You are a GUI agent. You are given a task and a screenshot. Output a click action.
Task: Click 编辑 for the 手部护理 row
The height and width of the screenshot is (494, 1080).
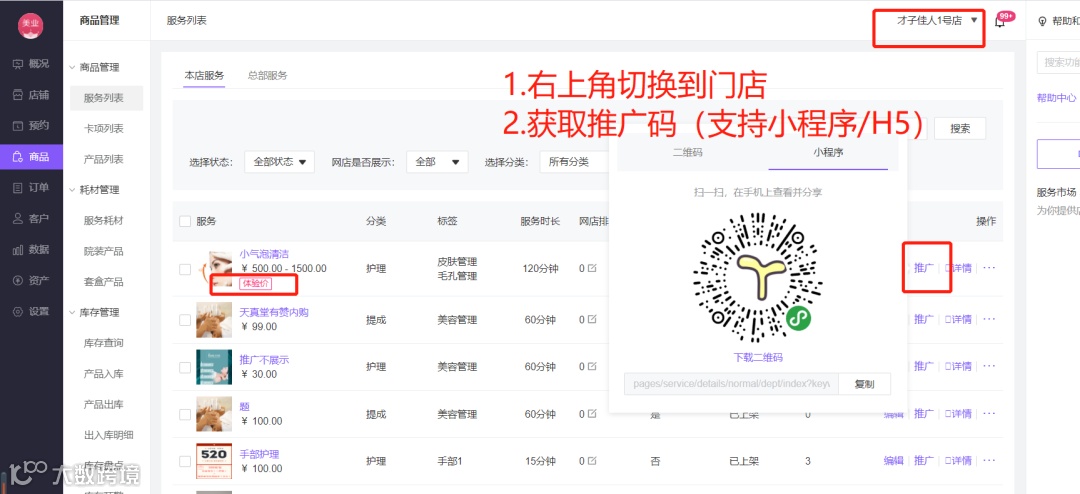pyautogui.click(x=893, y=460)
